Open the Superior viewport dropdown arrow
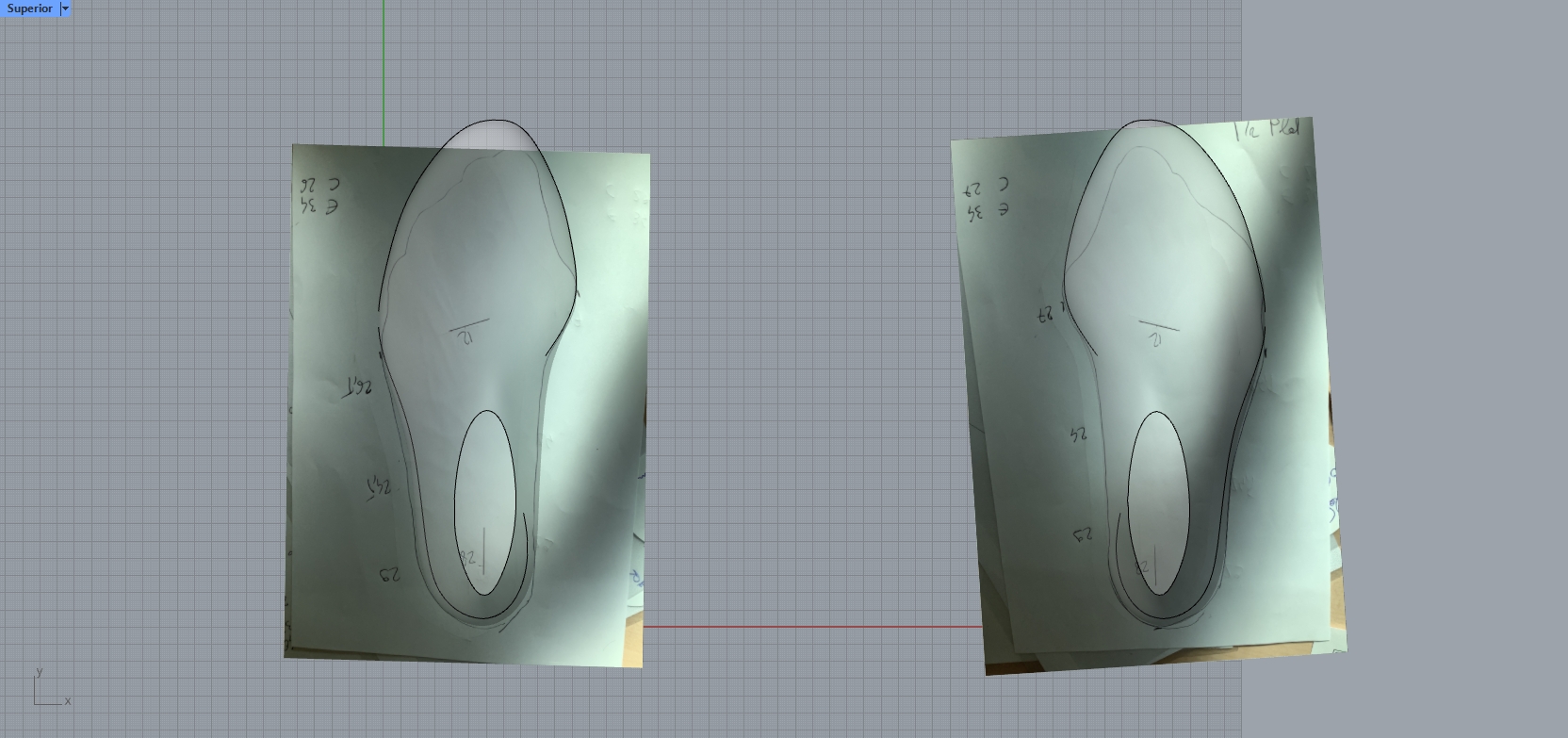 pyautogui.click(x=65, y=8)
